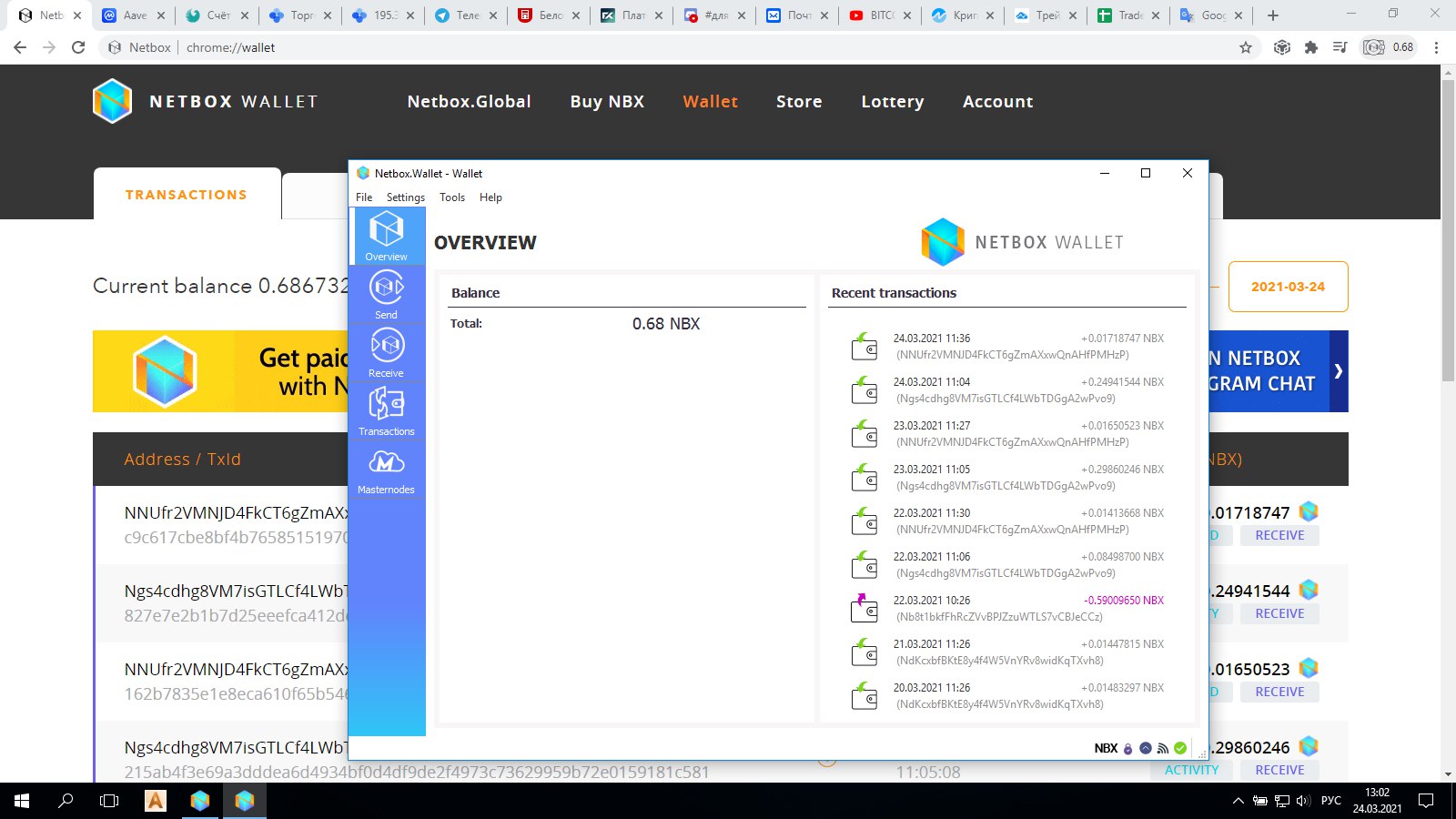This screenshot has width=1456, height=819.
Task: Select the 24.03.2021 11:04 transaction
Action: [1007, 389]
